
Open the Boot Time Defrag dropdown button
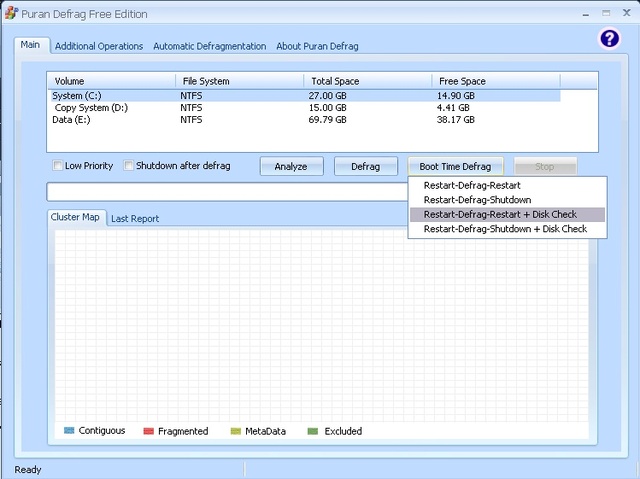point(455,166)
